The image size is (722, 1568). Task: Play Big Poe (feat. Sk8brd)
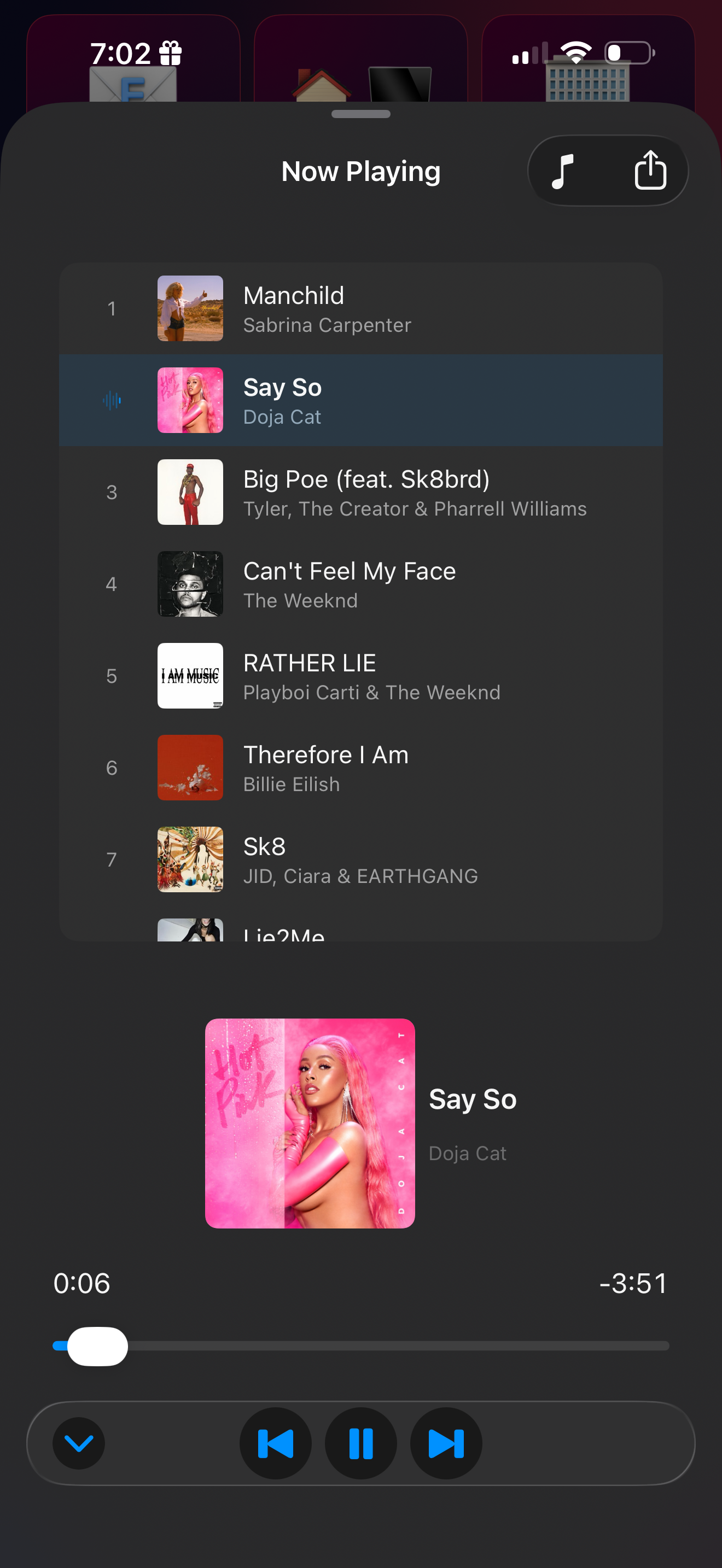[361, 493]
